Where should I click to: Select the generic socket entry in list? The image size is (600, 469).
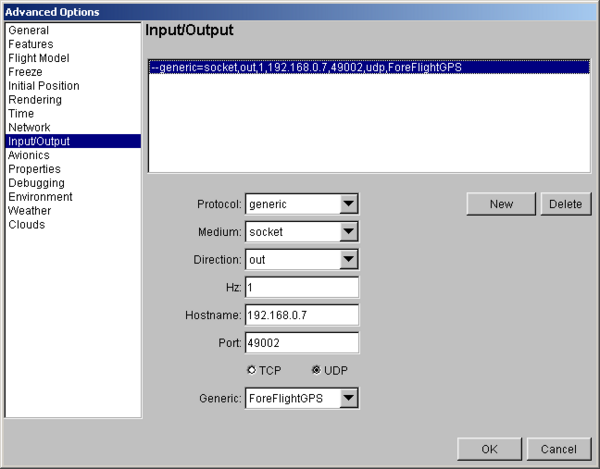(312, 67)
